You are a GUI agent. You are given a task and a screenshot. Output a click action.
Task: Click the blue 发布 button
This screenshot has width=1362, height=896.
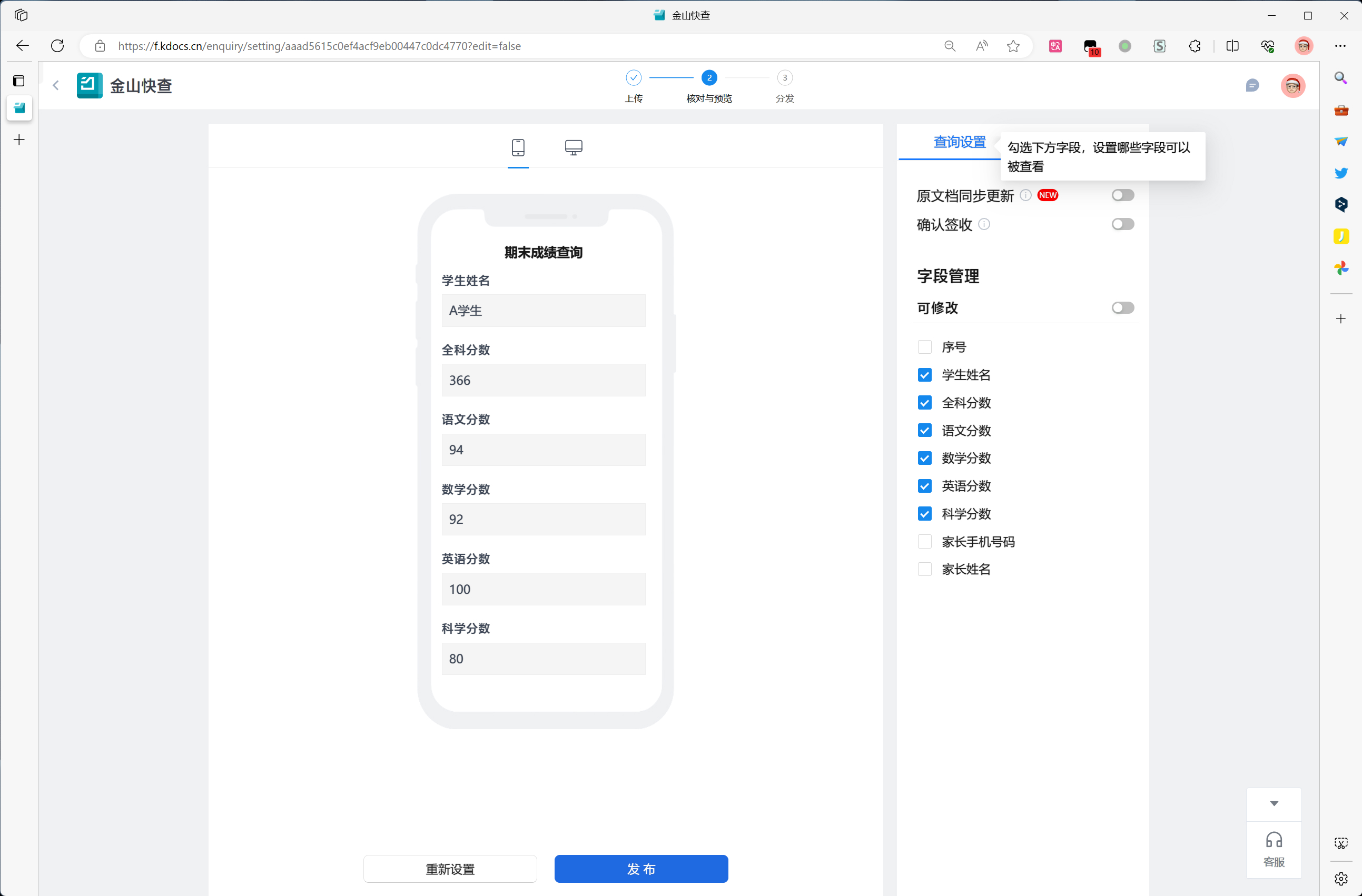(641, 869)
